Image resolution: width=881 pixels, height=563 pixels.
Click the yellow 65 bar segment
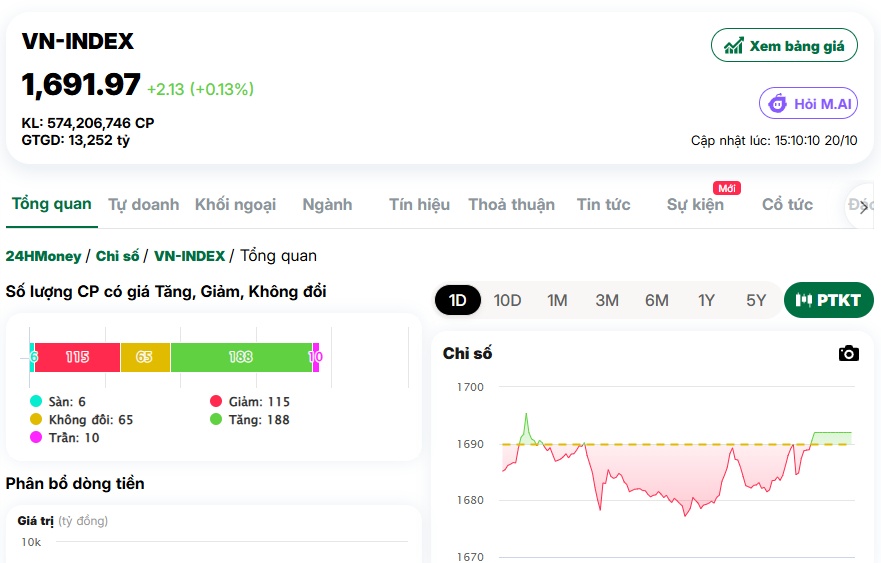145,357
